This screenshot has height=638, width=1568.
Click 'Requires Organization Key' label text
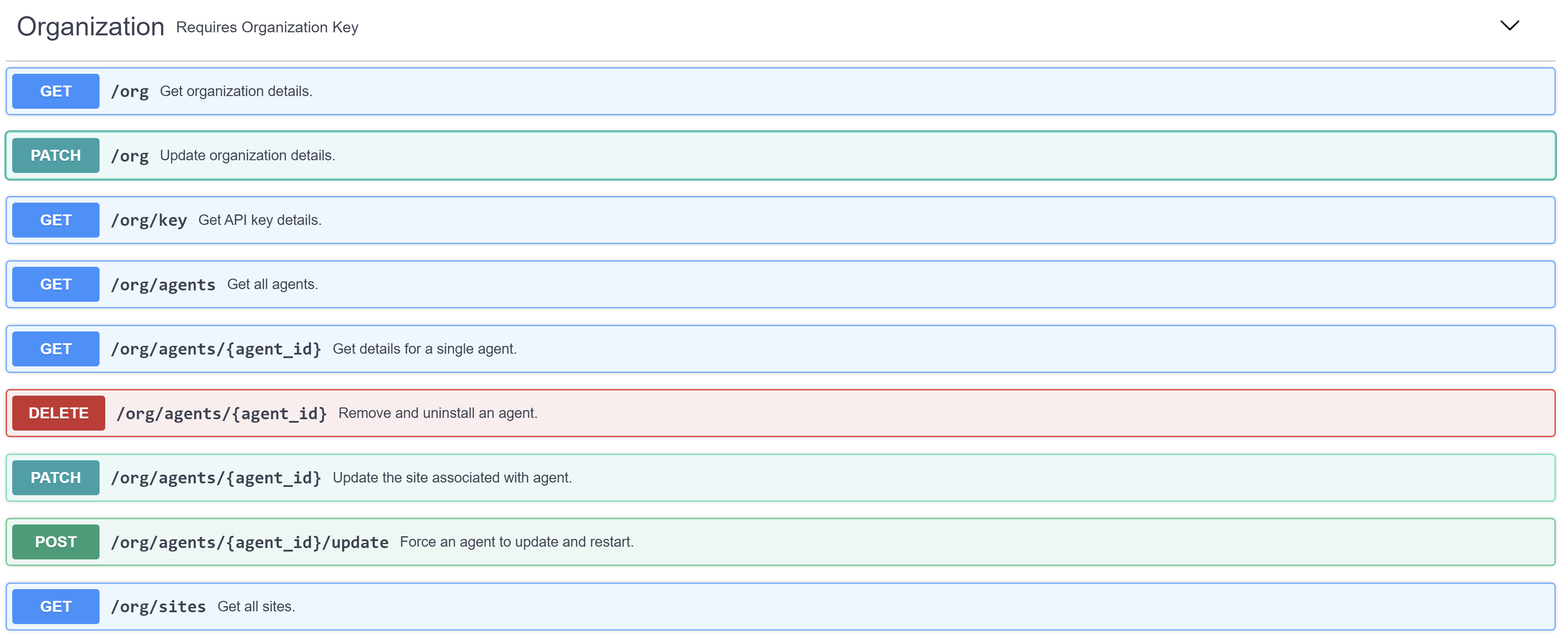coord(267,27)
